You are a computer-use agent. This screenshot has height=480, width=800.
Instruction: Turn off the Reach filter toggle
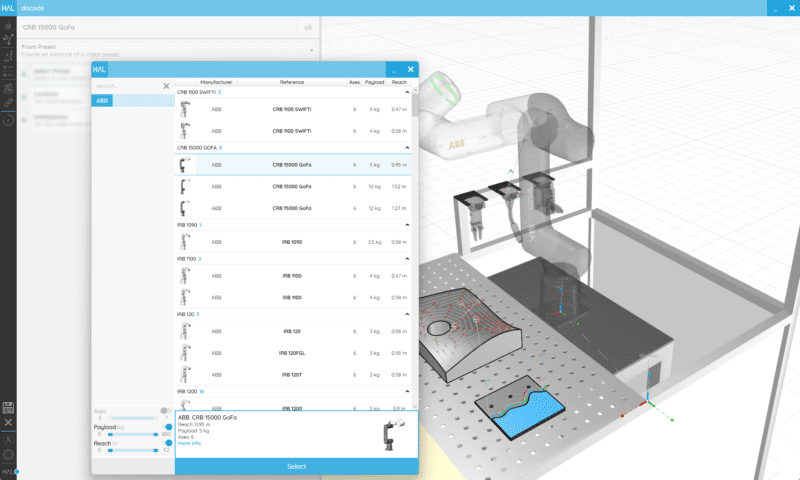click(168, 443)
